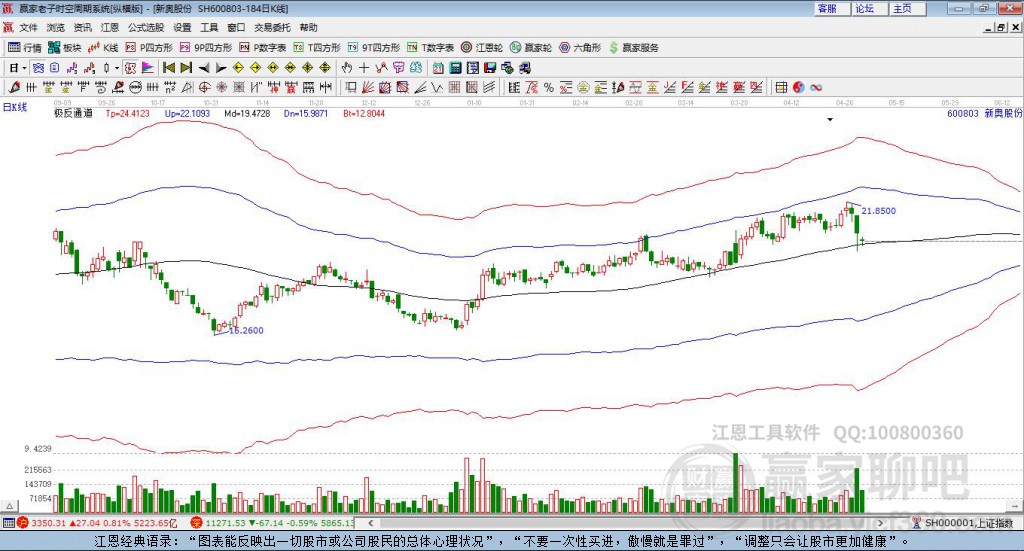Open the 帮助 menu
This screenshot has height=551, width=1024.
click(x=308, y=27)
